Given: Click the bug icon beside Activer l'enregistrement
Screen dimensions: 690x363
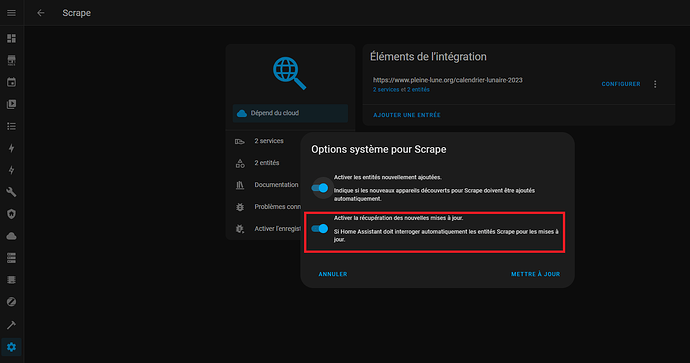Looking at the screenshot, I should (240, 229).
